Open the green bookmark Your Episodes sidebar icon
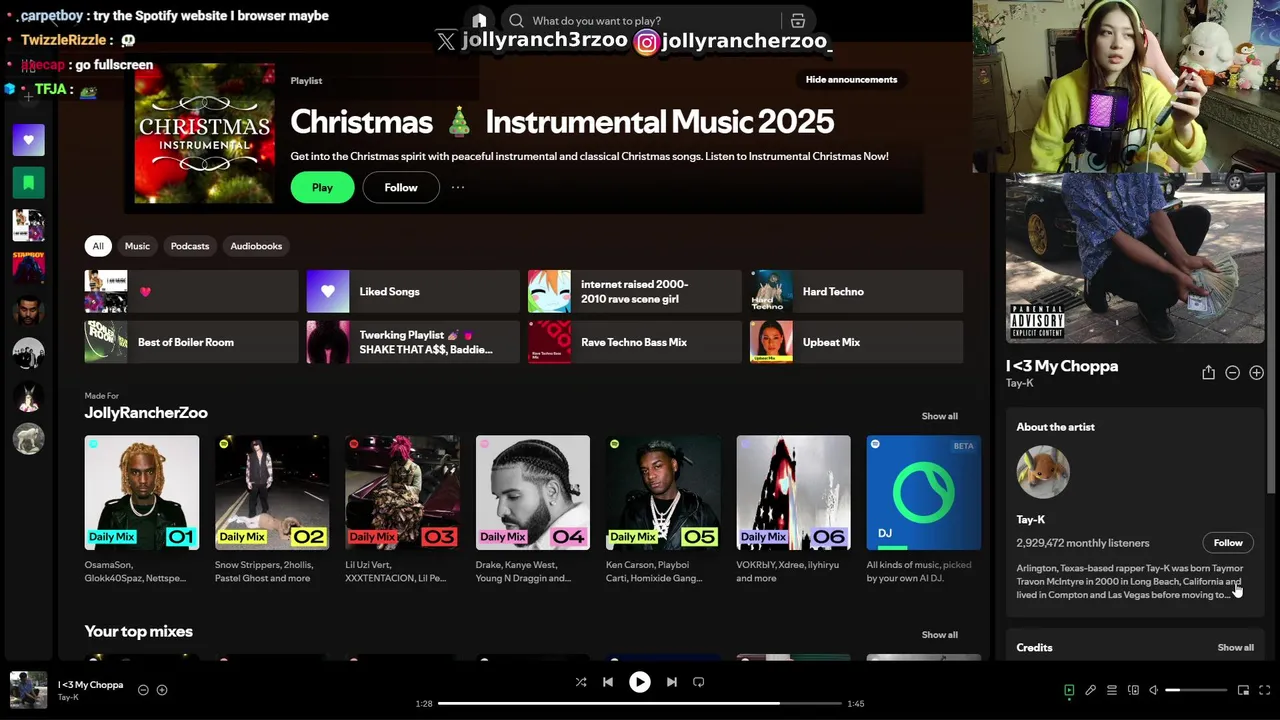This screenshot has width=1280, height=720. pos(28,183)
